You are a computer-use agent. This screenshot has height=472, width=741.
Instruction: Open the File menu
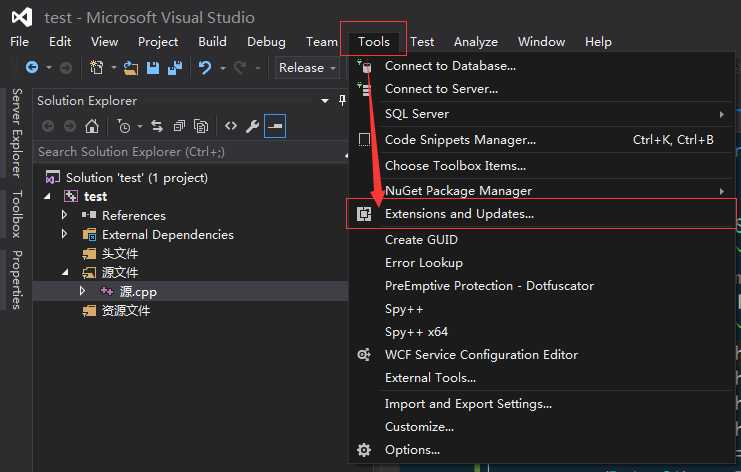point(19,42)
